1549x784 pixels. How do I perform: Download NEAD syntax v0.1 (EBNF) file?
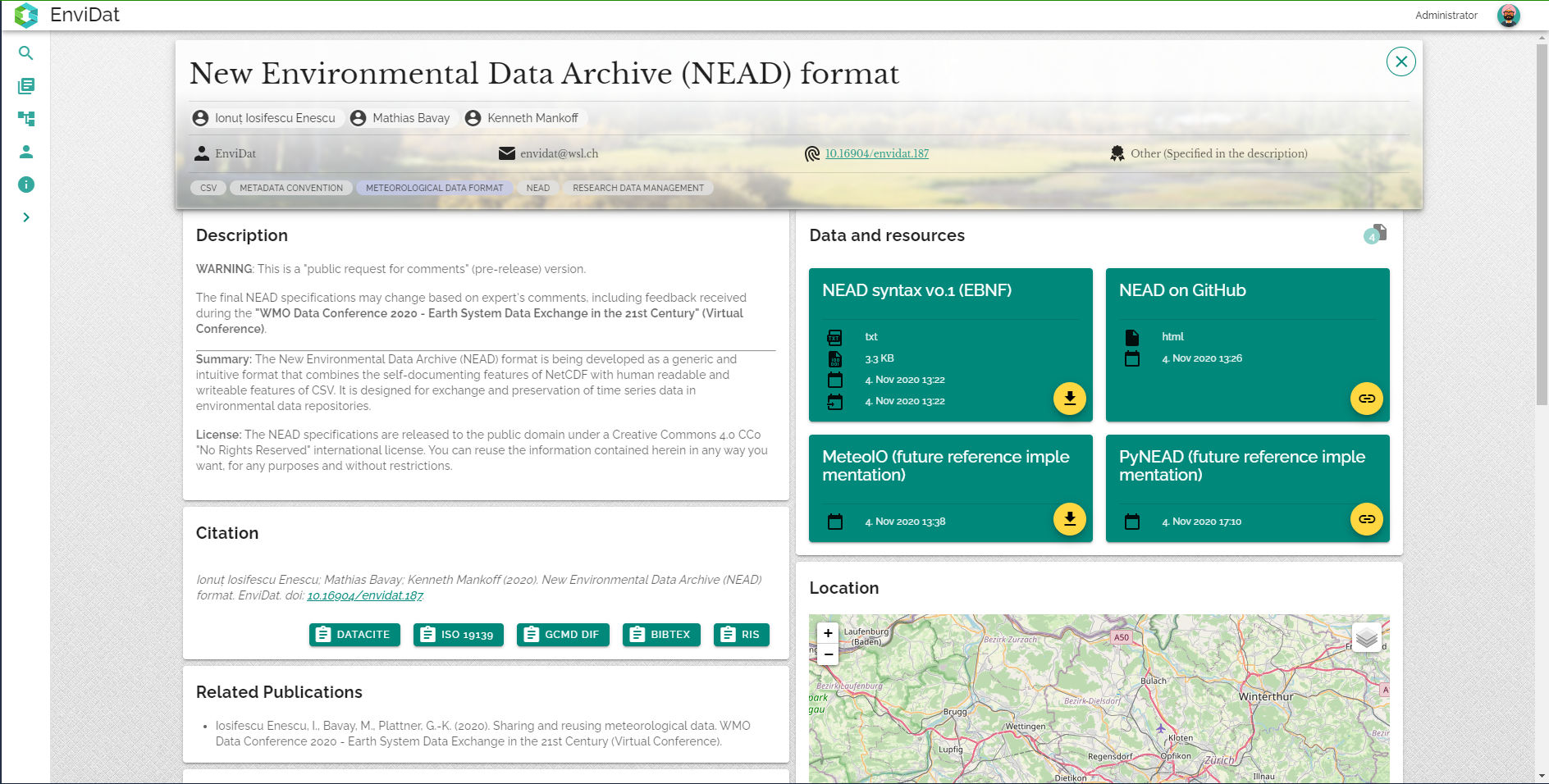tap(1069, 399)
